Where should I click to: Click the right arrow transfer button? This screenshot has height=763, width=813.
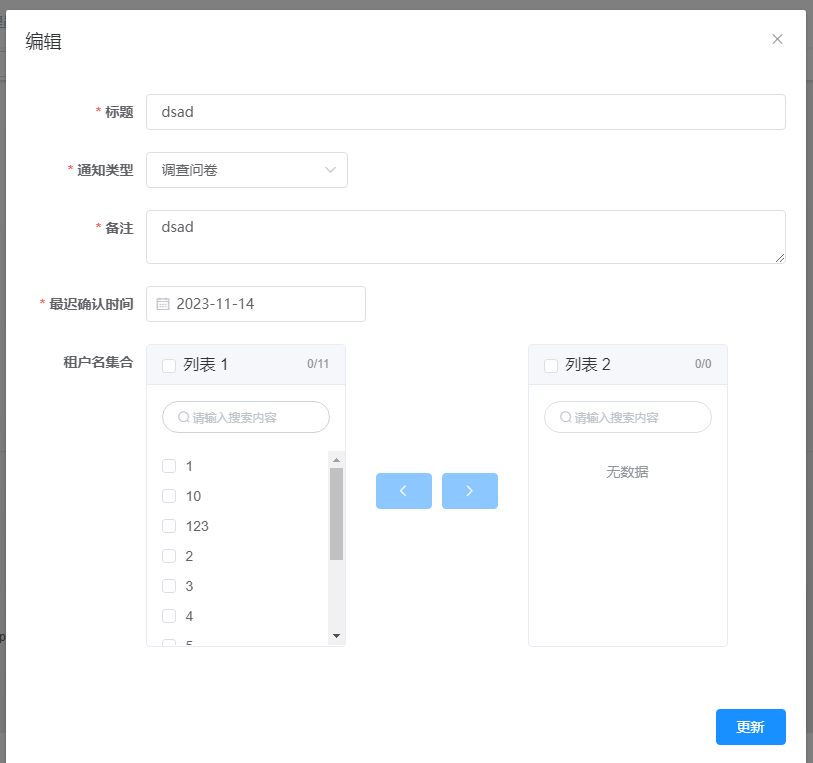pos(469,491)
